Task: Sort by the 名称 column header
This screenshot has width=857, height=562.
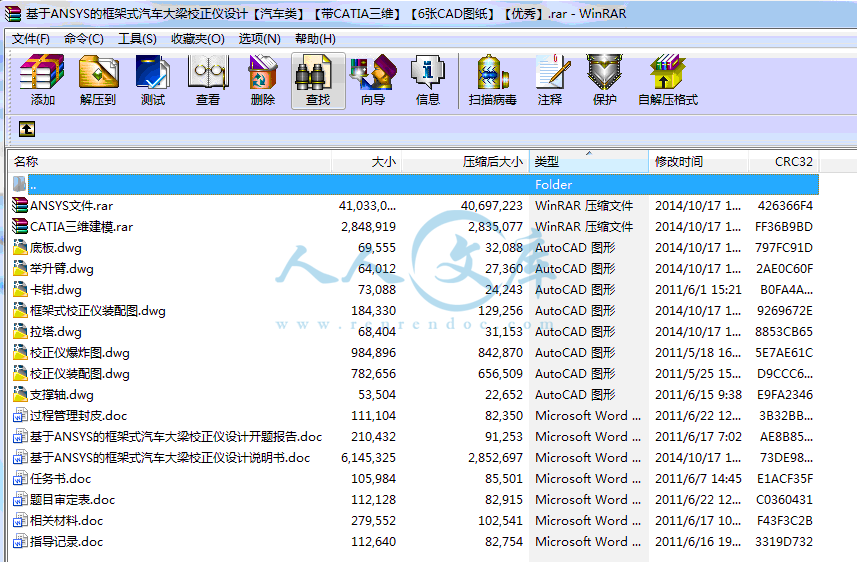Action: point(170,162)
